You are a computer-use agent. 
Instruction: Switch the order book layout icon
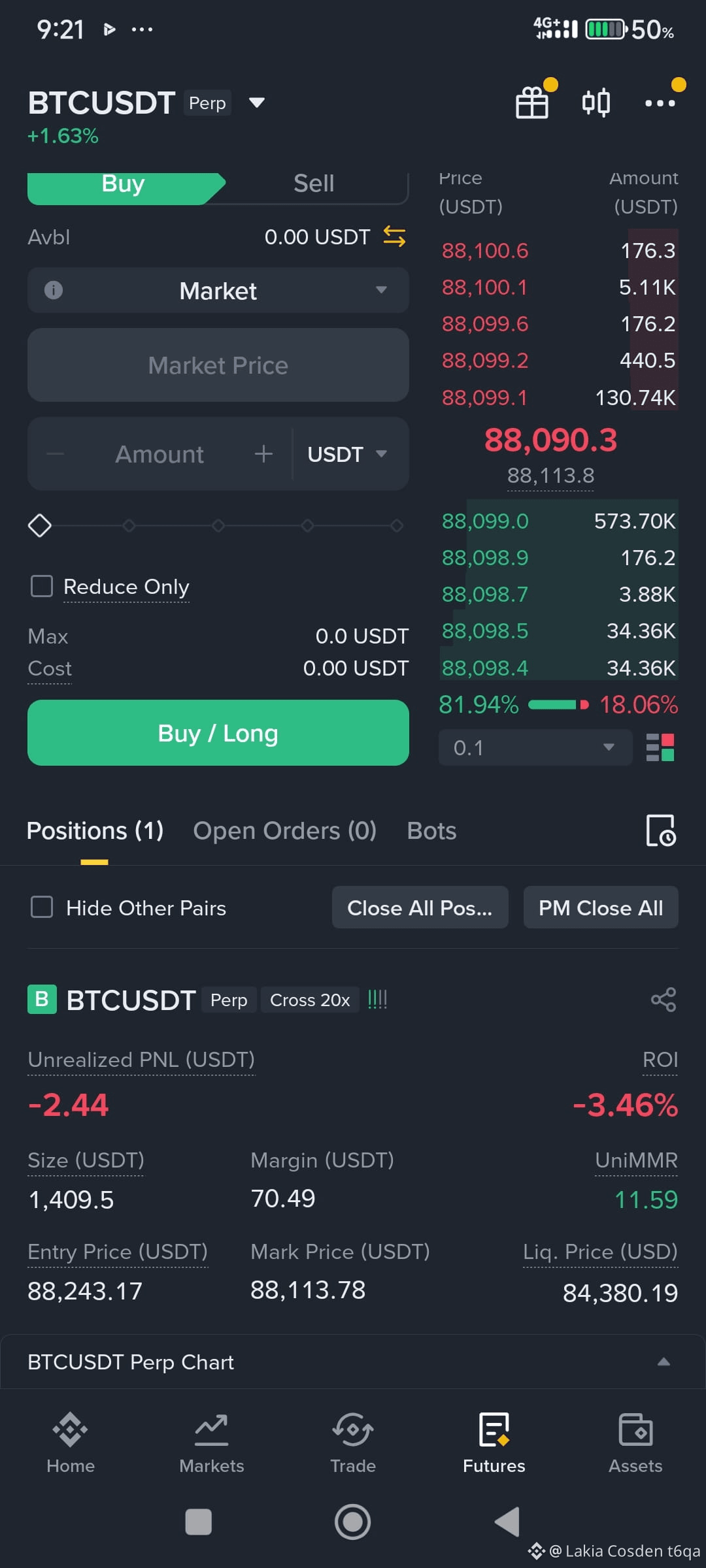[x=660, y=747]
